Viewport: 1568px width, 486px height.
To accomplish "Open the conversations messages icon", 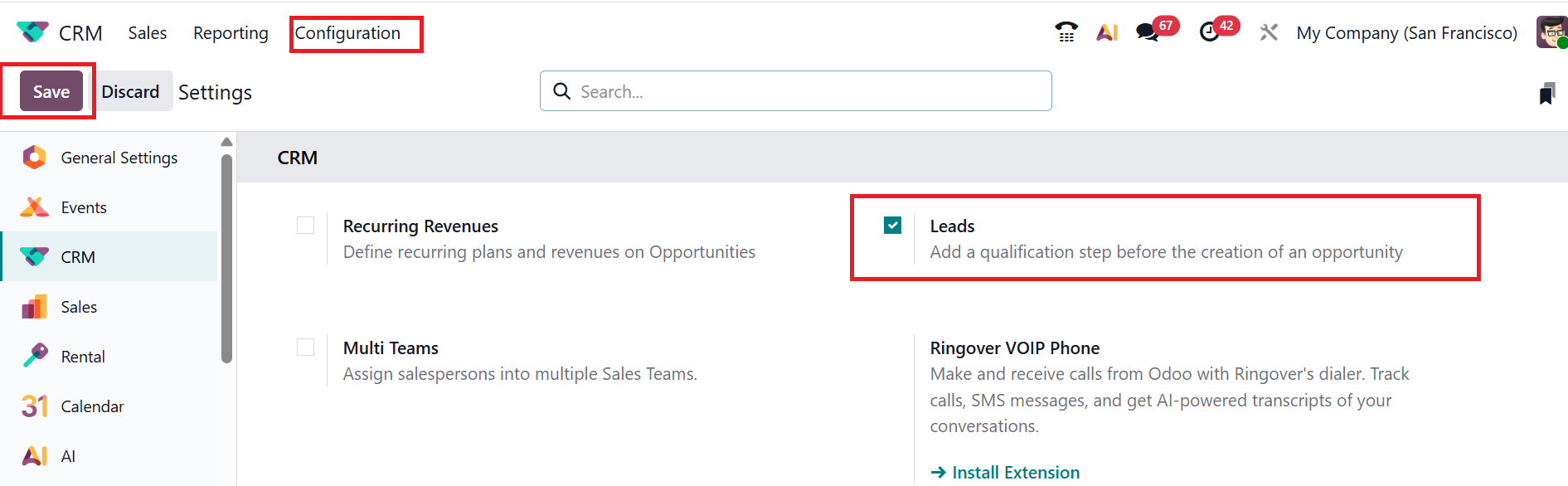I will tap(1148, 32).
